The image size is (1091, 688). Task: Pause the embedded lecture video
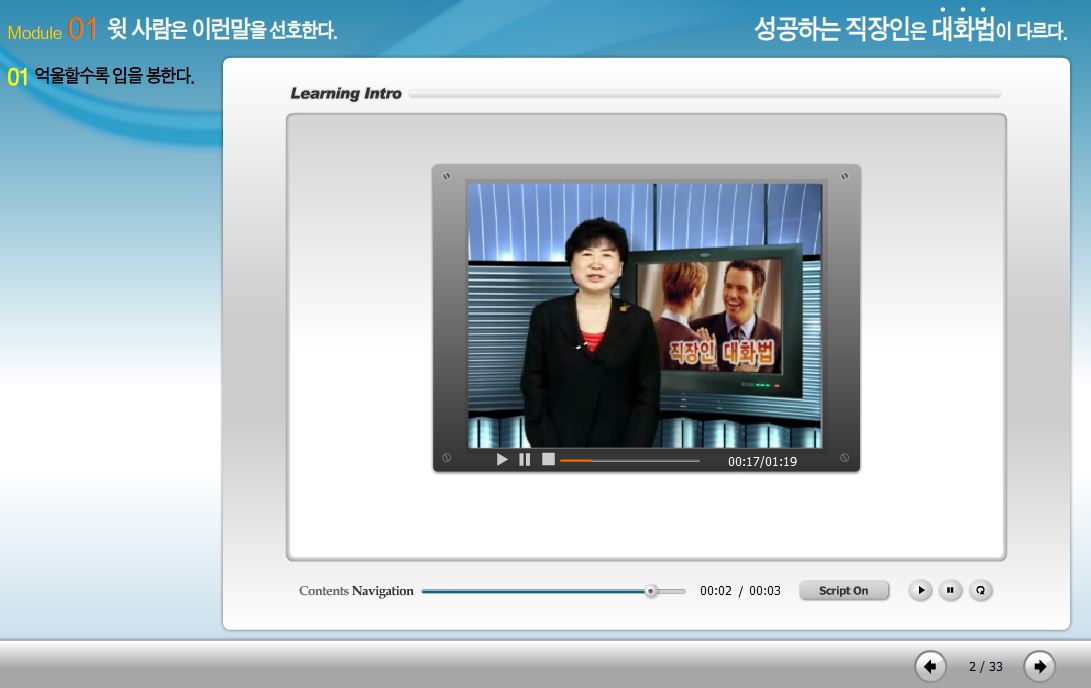point(525,459)
